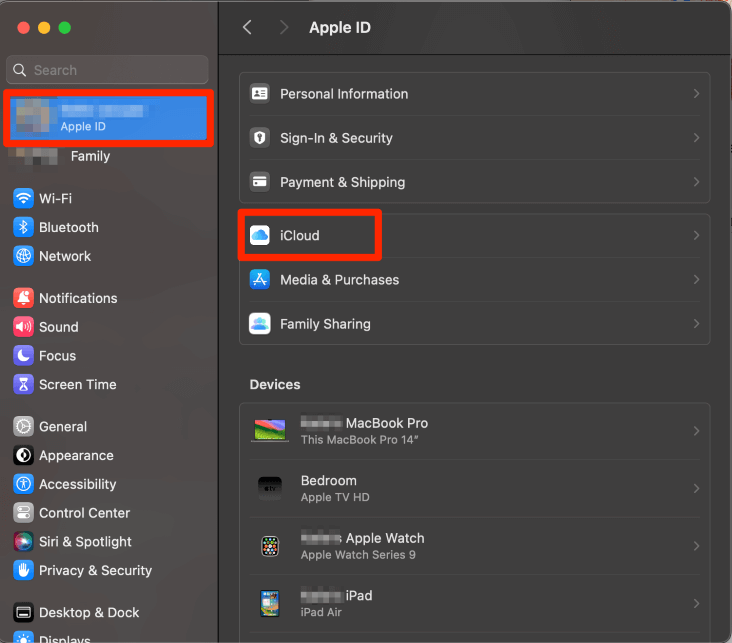Expand the Sign-In & Security row chevron
732x643 pixels.
point(696,138)
